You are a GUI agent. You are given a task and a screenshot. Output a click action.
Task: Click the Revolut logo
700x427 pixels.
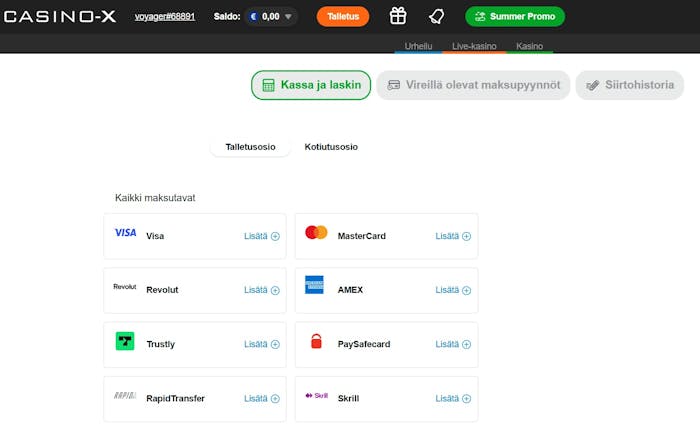[125, 287]
